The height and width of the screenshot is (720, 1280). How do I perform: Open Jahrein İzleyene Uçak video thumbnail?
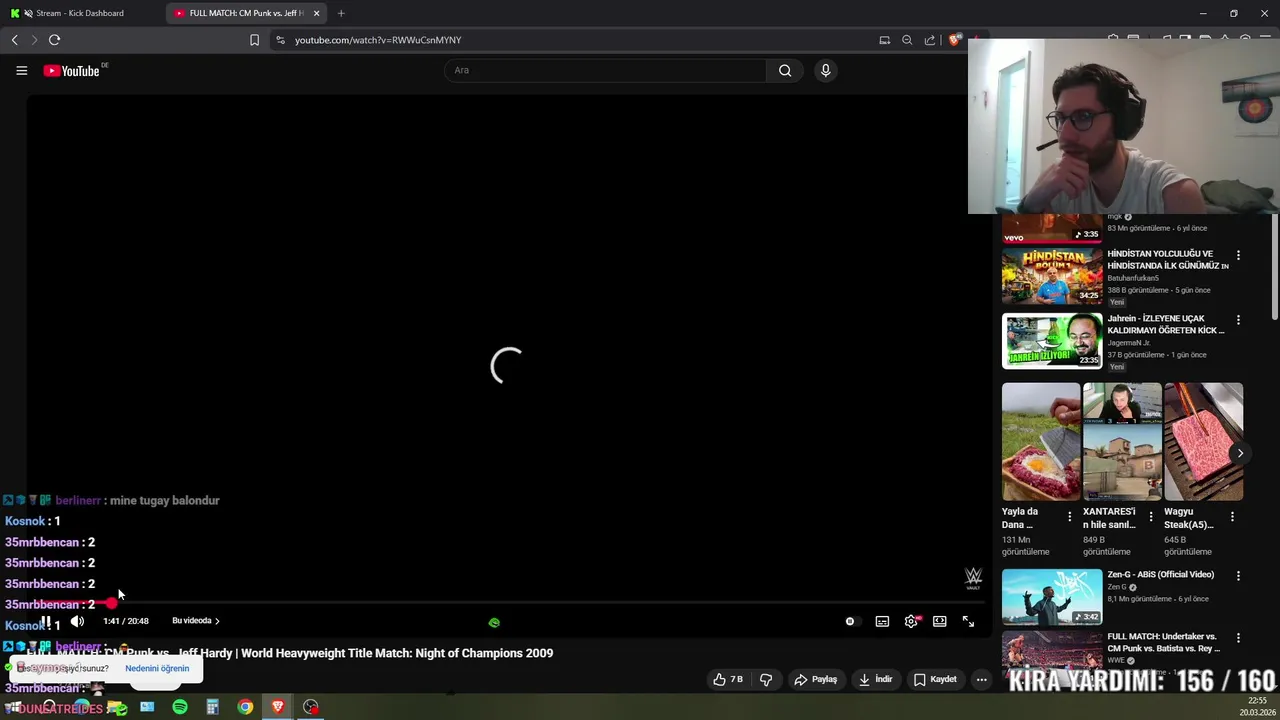click(1052, 341)
